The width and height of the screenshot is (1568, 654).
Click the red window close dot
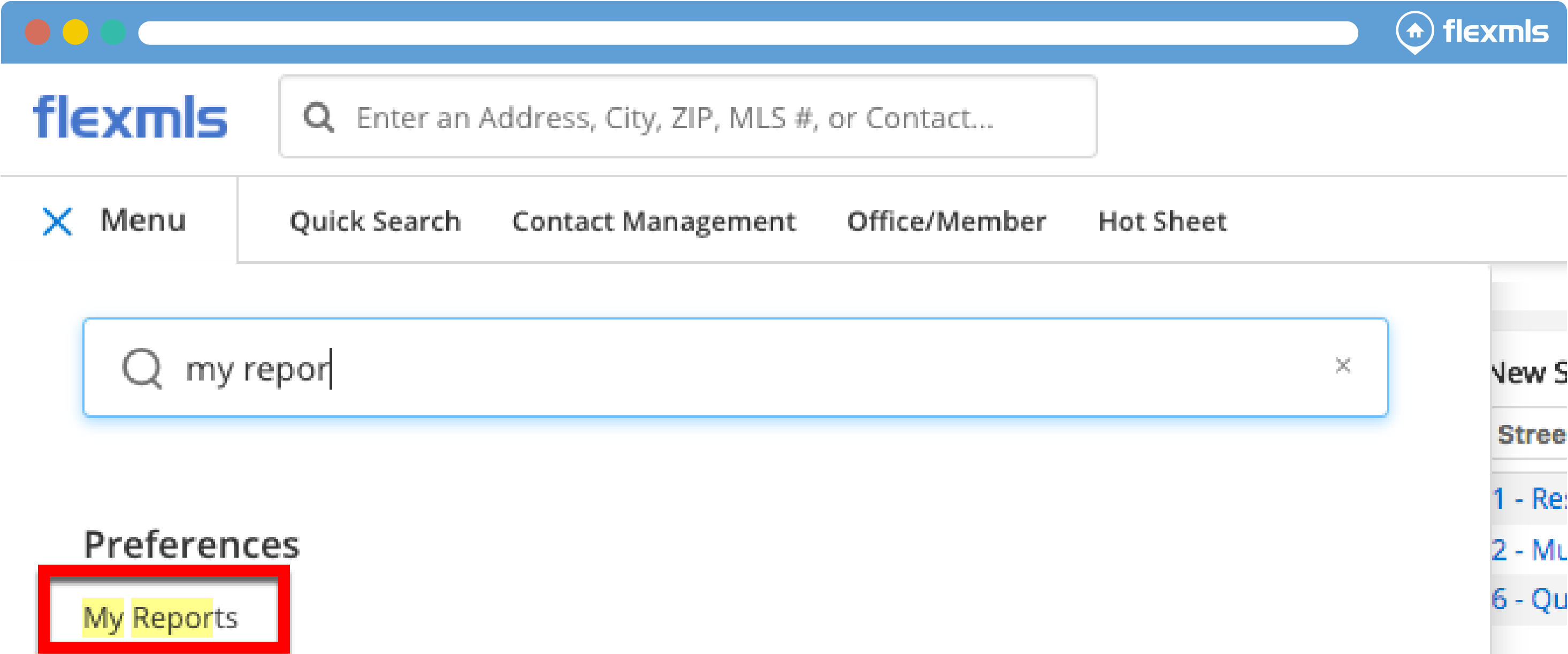tap(38, 32)
